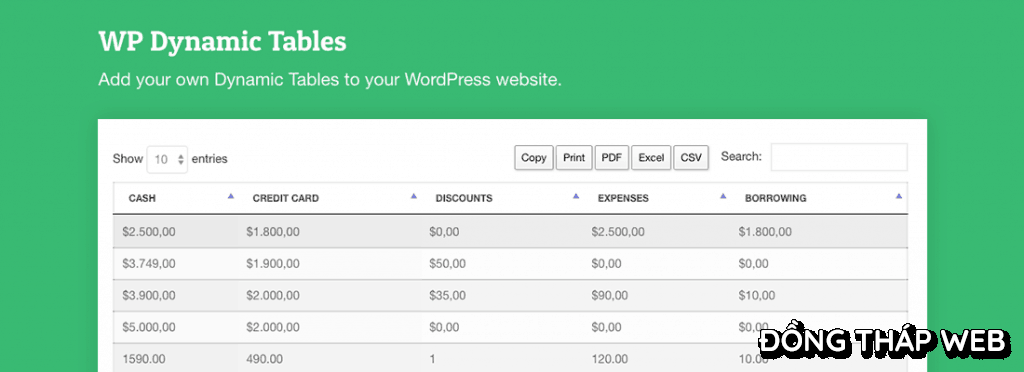Screen dimensions: 1024x372
Task: Select the 490.00 credit card cell
Action: pos(264,359)
